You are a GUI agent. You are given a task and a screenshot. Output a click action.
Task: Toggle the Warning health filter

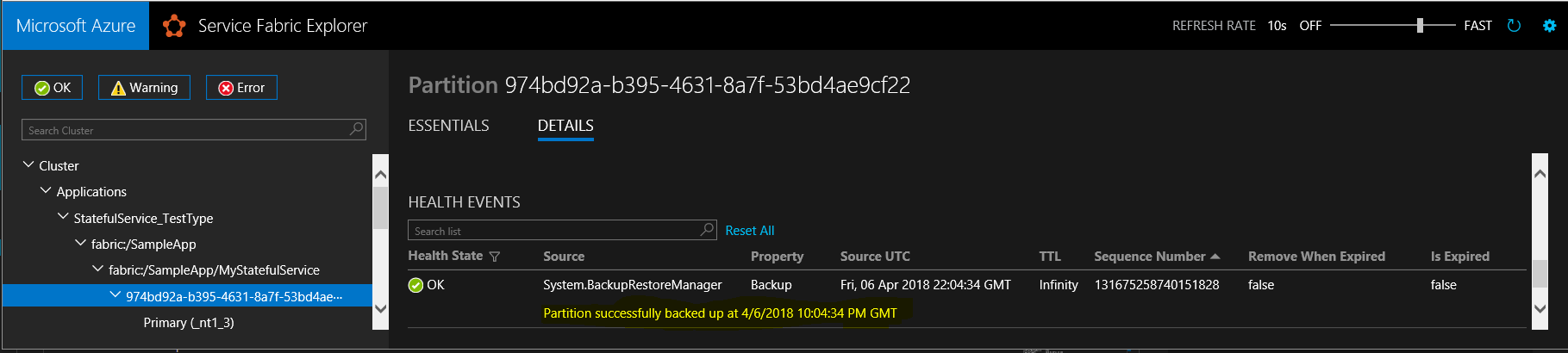pos(144,88)
